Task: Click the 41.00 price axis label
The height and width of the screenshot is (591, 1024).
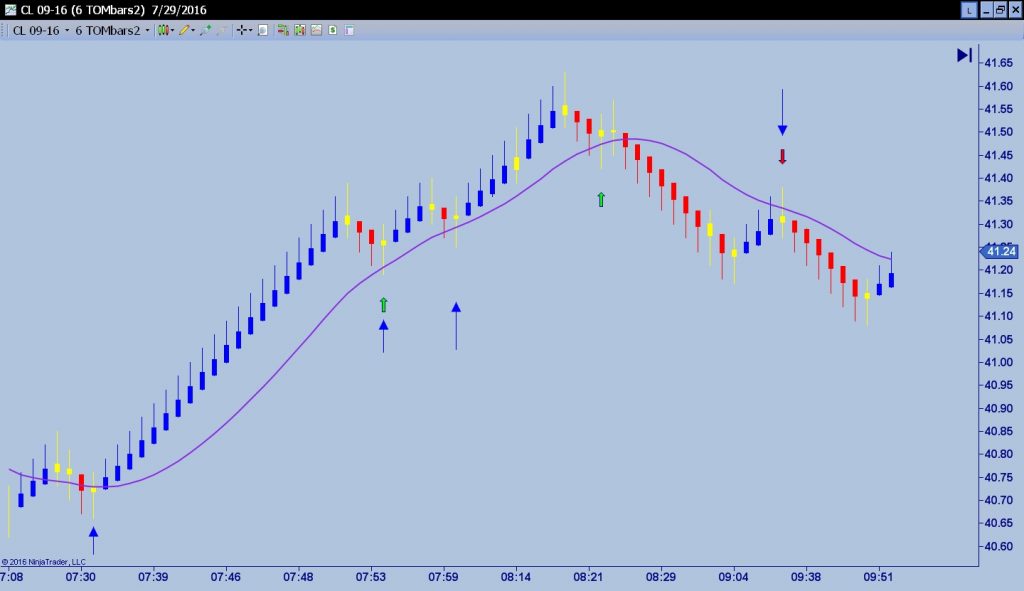Action: [x=999, y=362]
